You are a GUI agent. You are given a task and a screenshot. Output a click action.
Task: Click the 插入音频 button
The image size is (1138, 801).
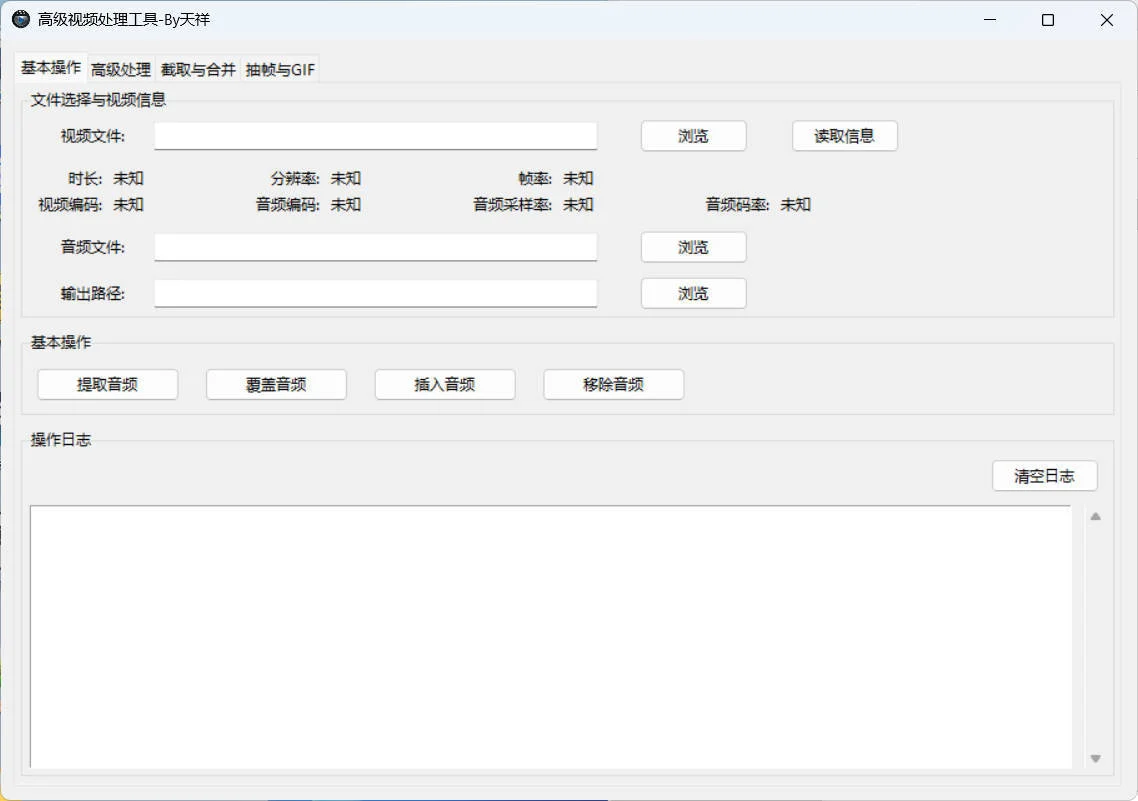444,384
